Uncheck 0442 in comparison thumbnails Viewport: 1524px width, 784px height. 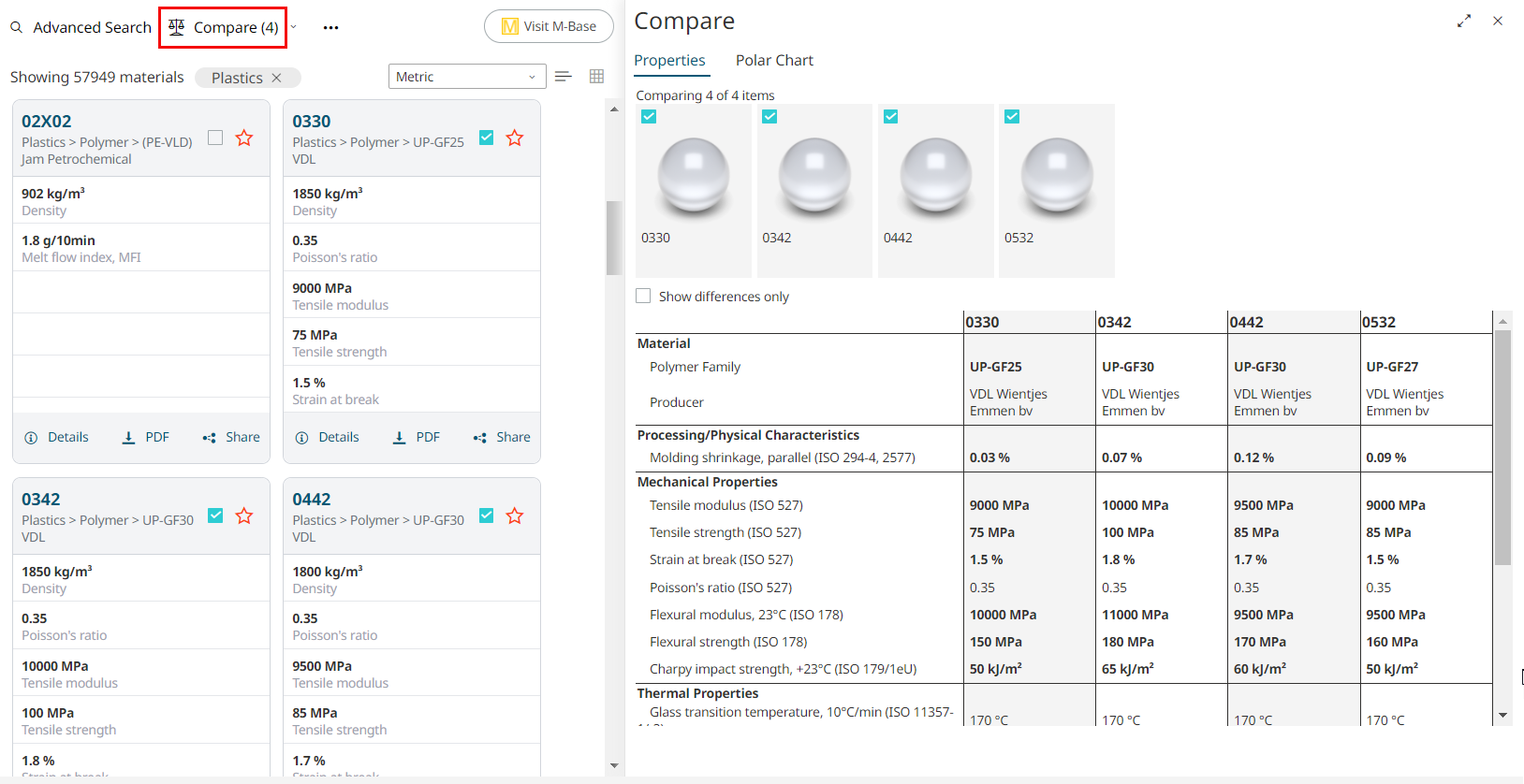(891, 116)
